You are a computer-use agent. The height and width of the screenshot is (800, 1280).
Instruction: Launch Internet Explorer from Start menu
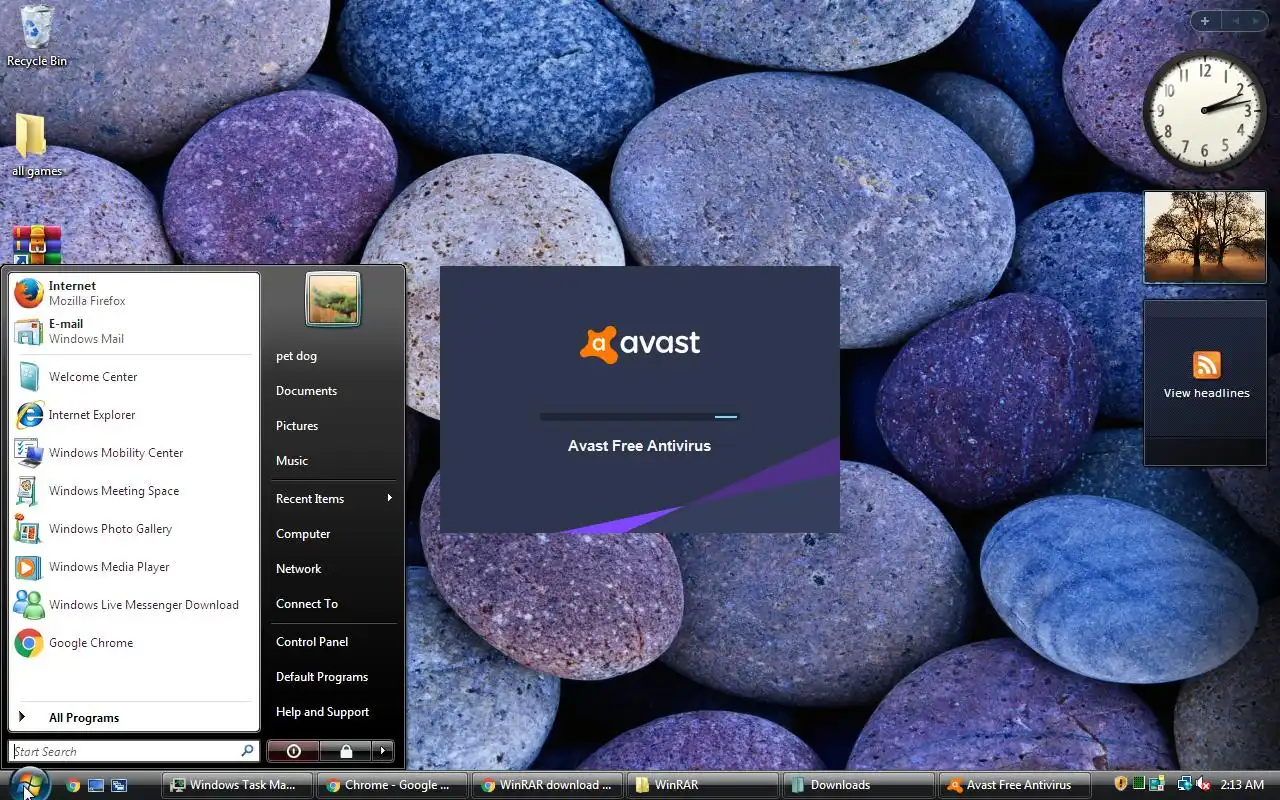(x=134, y=415)
